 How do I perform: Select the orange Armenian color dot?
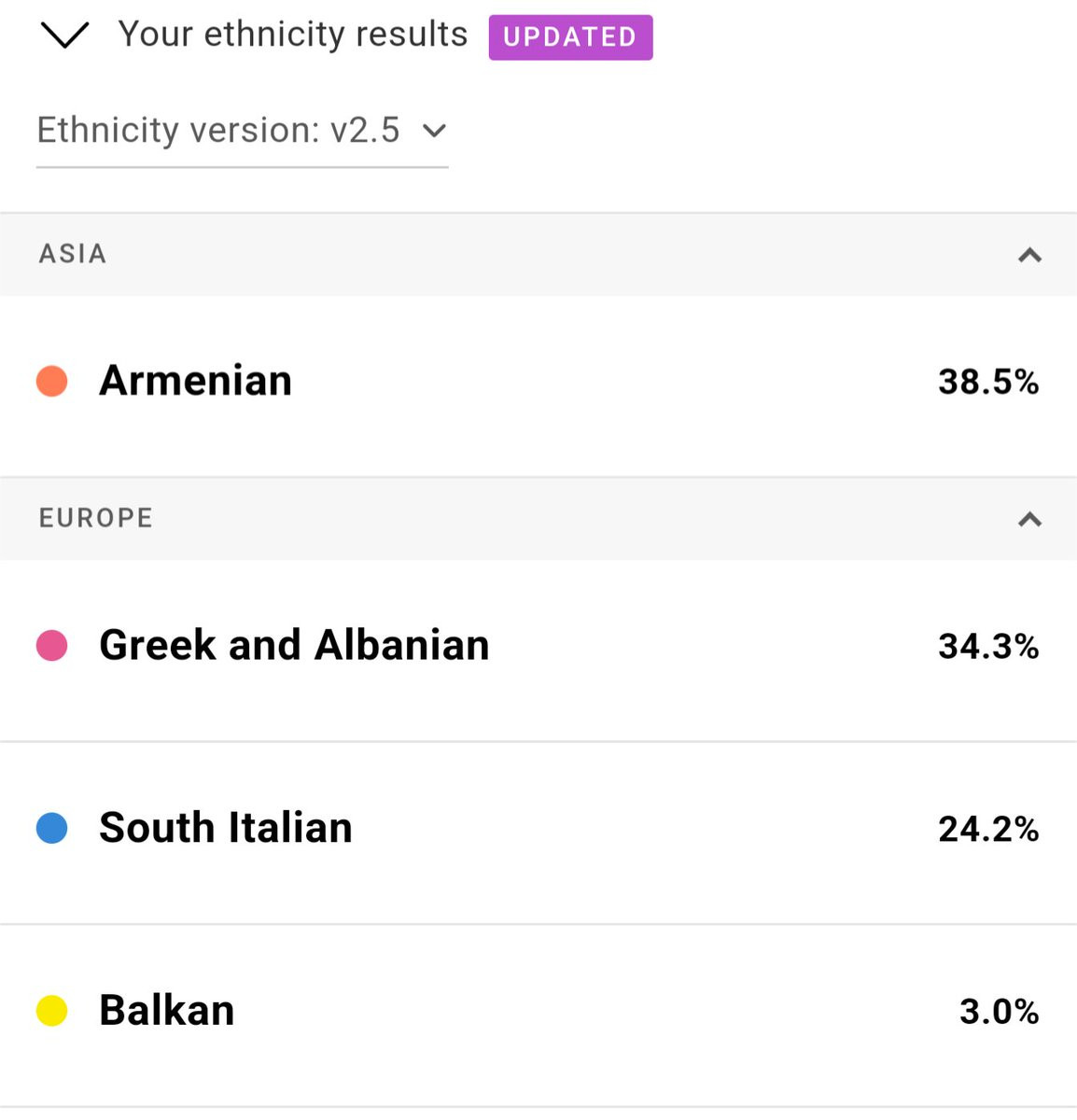pos(52,381)
